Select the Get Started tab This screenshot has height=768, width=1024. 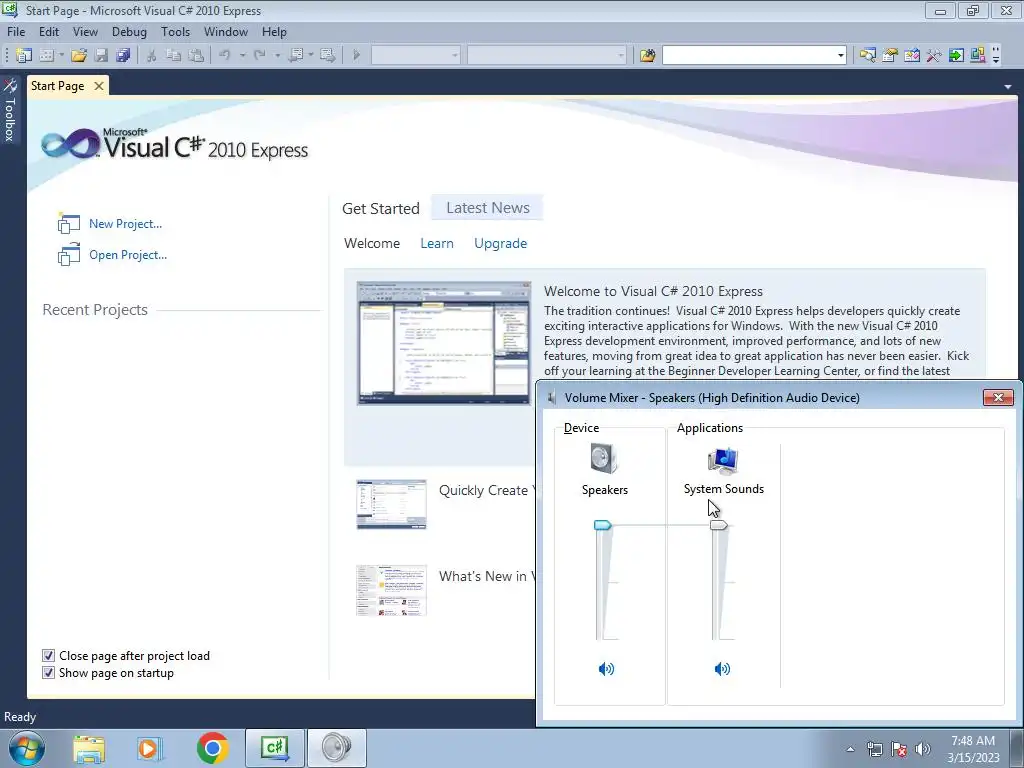(x=381, y=208)
